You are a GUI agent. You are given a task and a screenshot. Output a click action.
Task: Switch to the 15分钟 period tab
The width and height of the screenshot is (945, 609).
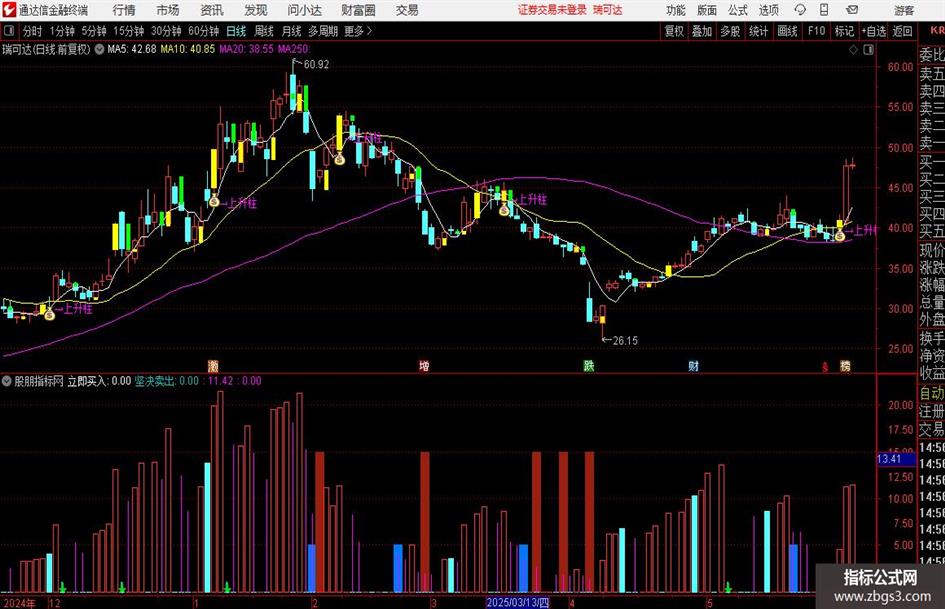(x=129, y=31)
